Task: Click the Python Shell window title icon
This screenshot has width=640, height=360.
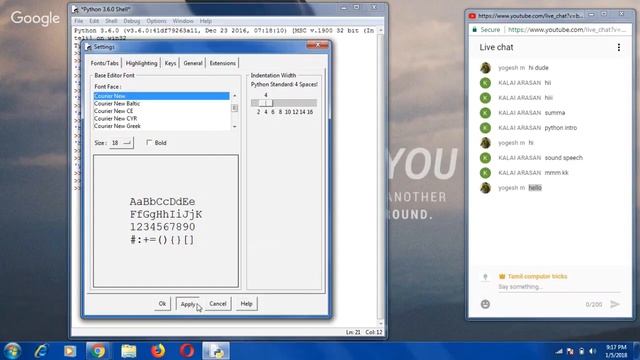Action: 76,9
